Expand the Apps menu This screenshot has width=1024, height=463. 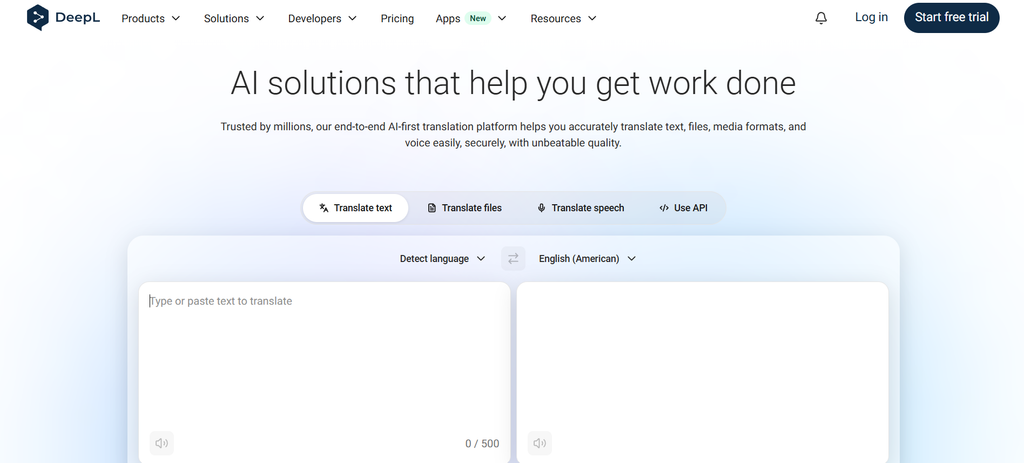(471, 18)
